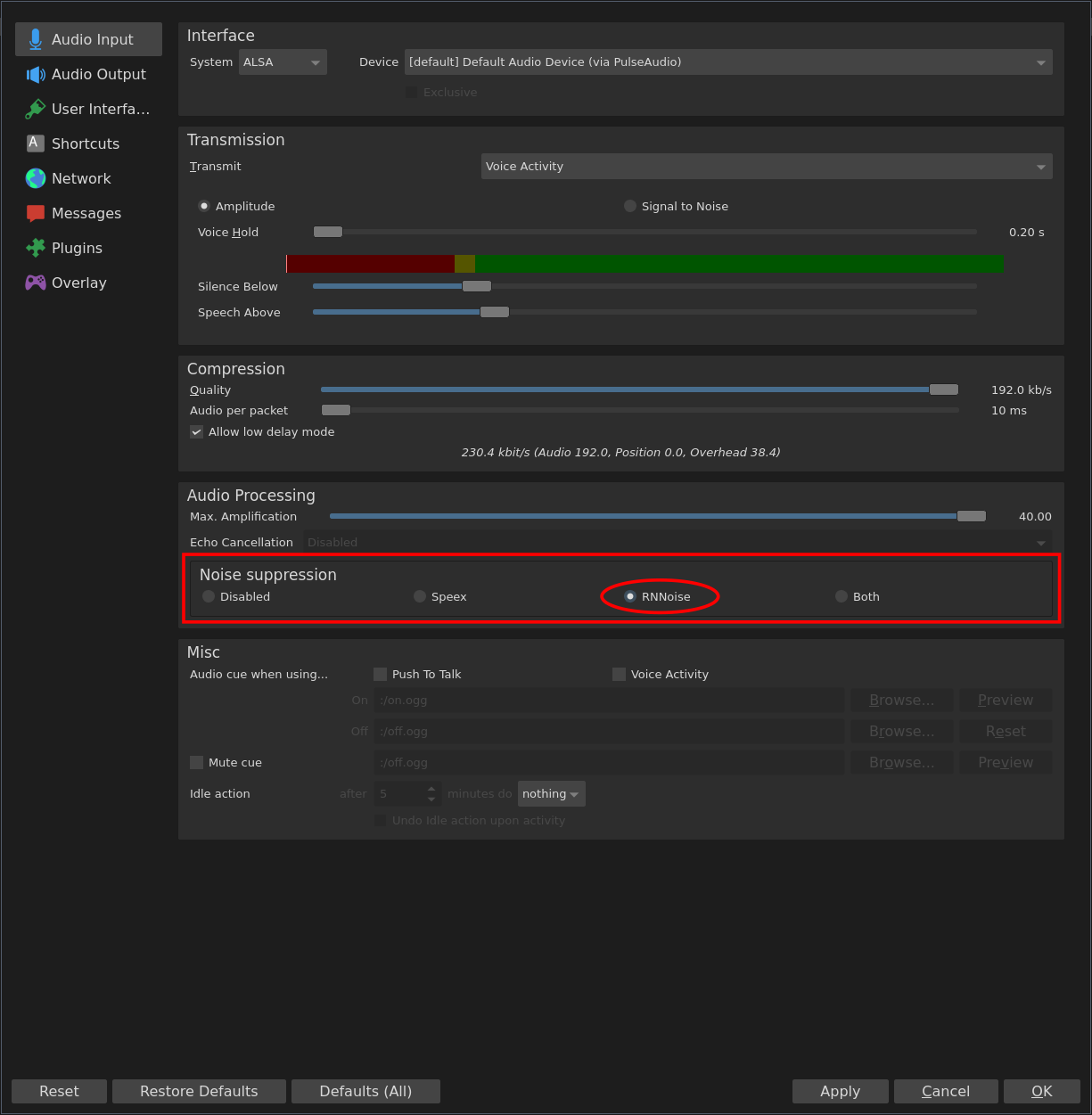The width and height of the screenshot is (1092, 1115).
Task: Click the idle minutes input field
Action: 401,793
